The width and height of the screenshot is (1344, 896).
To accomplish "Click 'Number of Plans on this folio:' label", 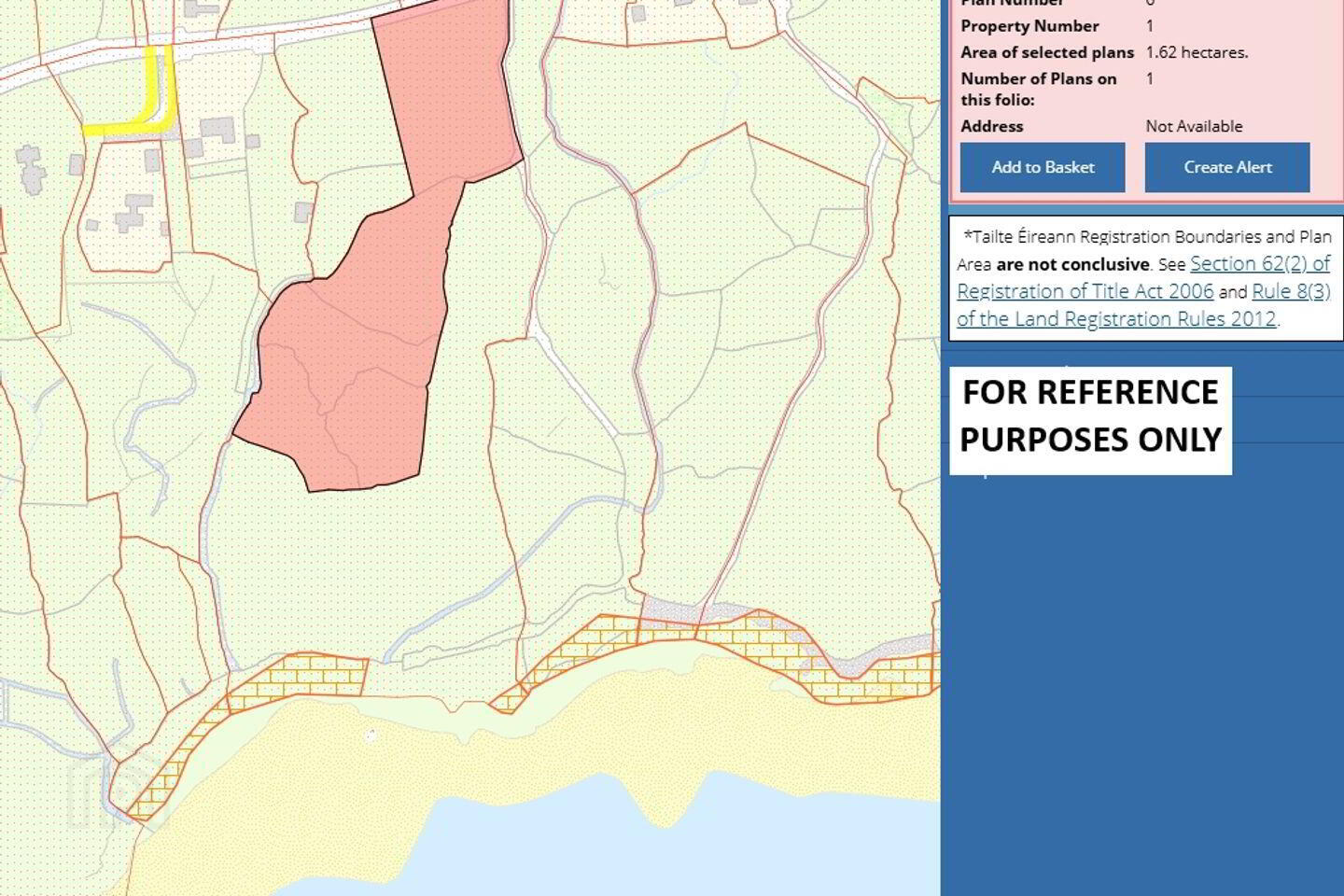I will (x=1039, y=89).
